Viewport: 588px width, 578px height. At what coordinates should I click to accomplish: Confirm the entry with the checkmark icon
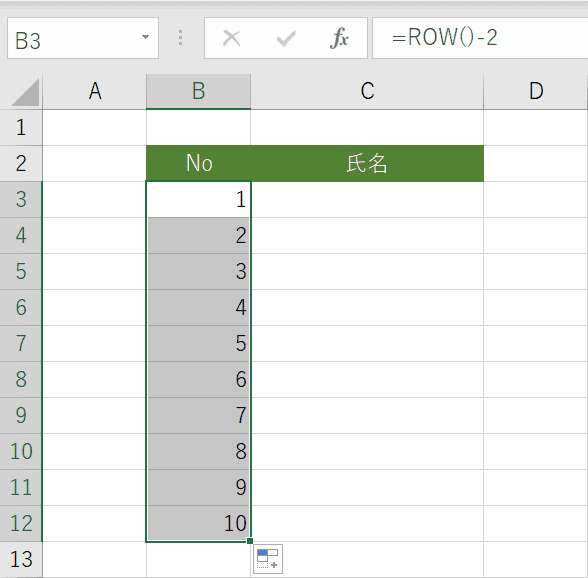(286, 38)
